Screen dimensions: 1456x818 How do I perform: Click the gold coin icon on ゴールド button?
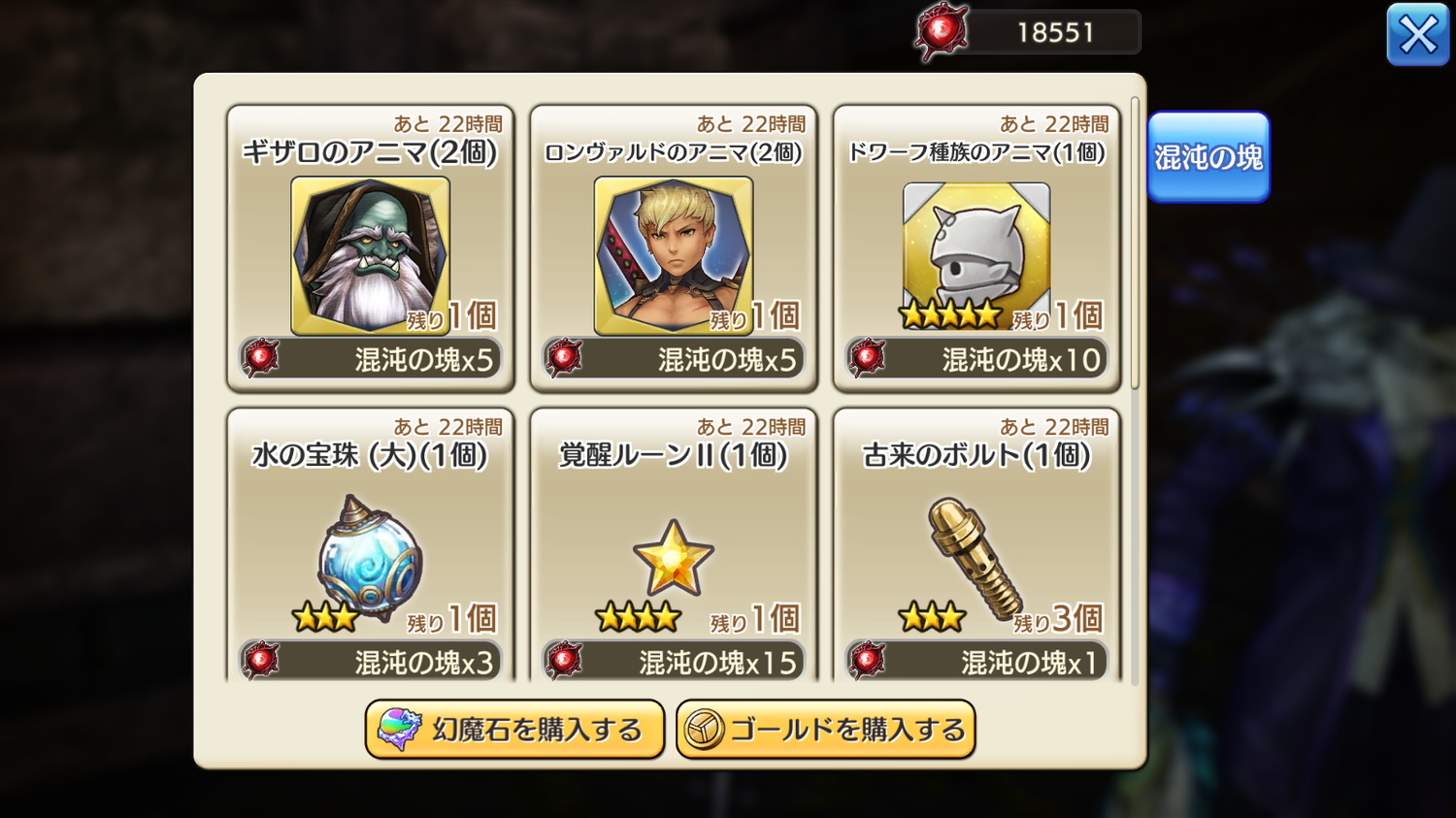pyautogui.click(x=704, y=730)
